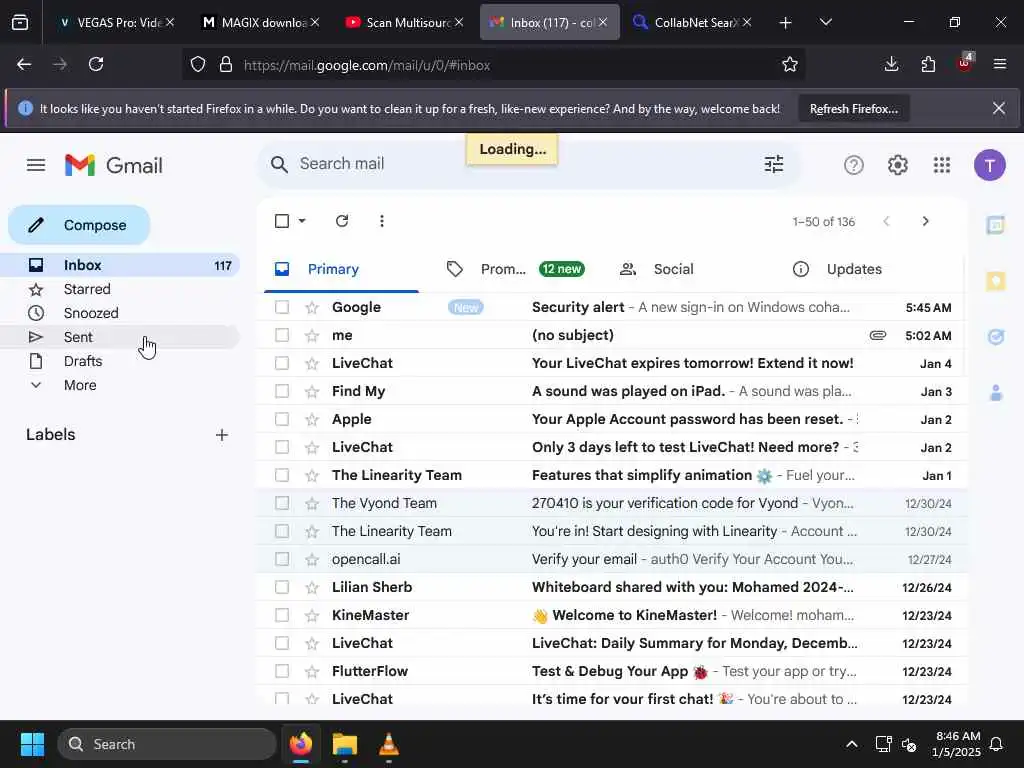This screenshot has height=768, width=1024.
Task: Open the Keep side panel icon
Action: [995, 281]
